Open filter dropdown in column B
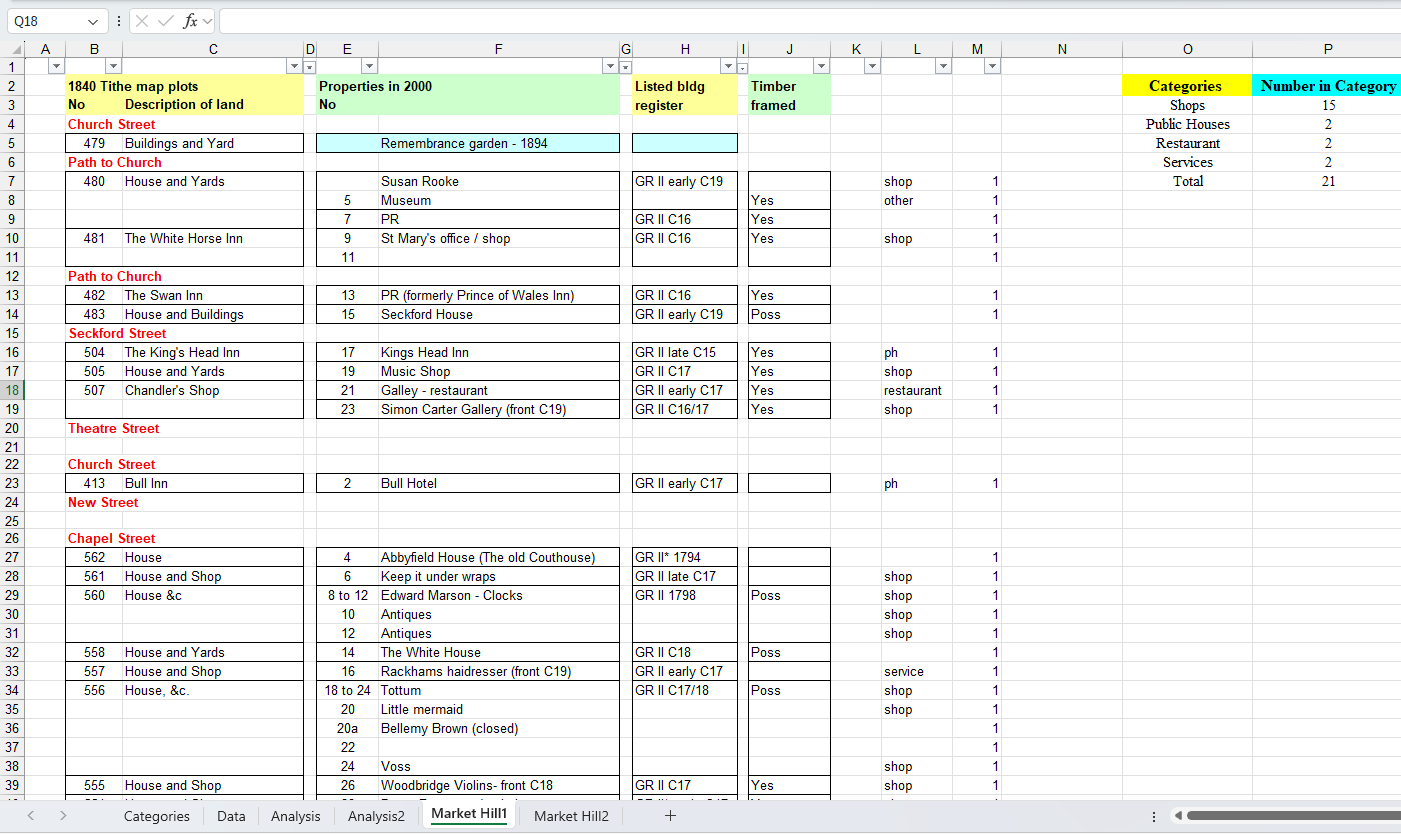The image size is (1401, 834). (113, 66)
